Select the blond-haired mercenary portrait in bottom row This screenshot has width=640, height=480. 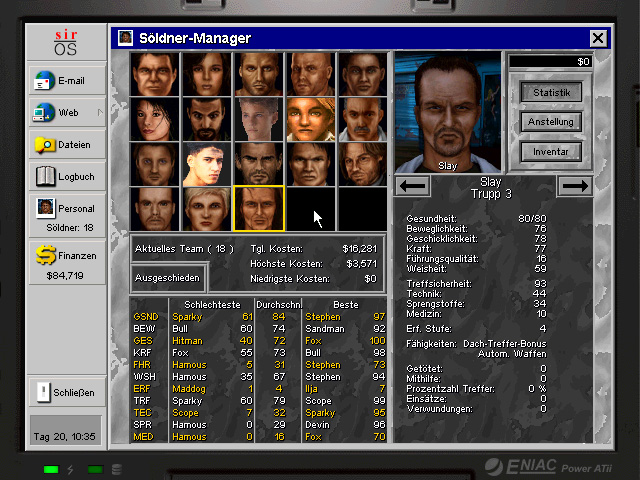point(207,208)
